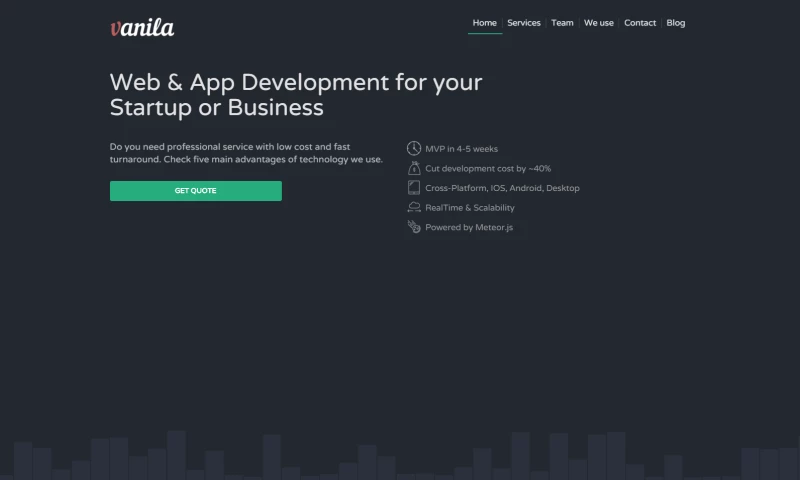This screenshot has width=800, height=480.
Task: Open the Blog link
Action: pyautogui.click(x=676, y=23)
